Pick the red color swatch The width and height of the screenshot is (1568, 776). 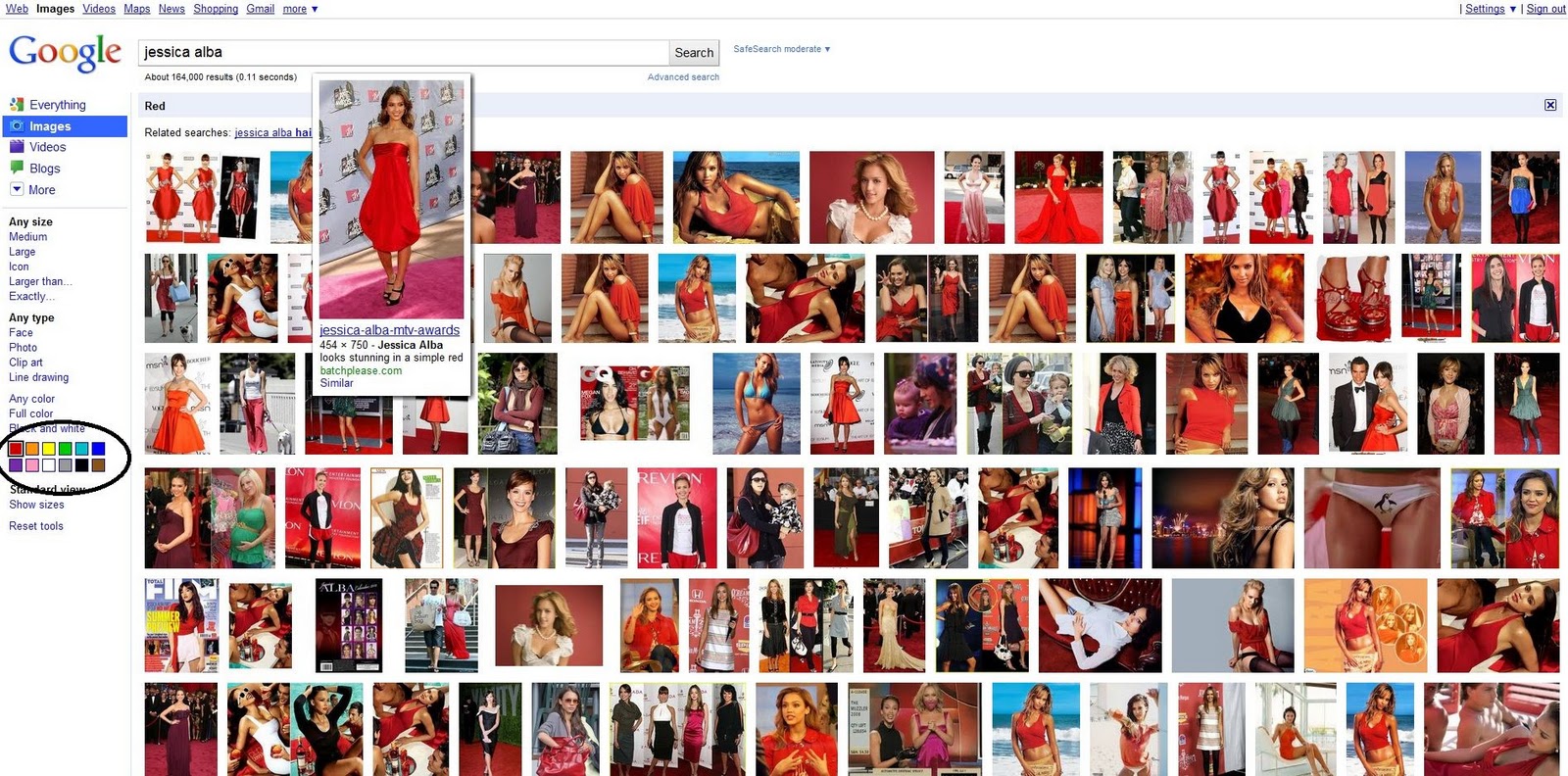(x=16, y=449)
